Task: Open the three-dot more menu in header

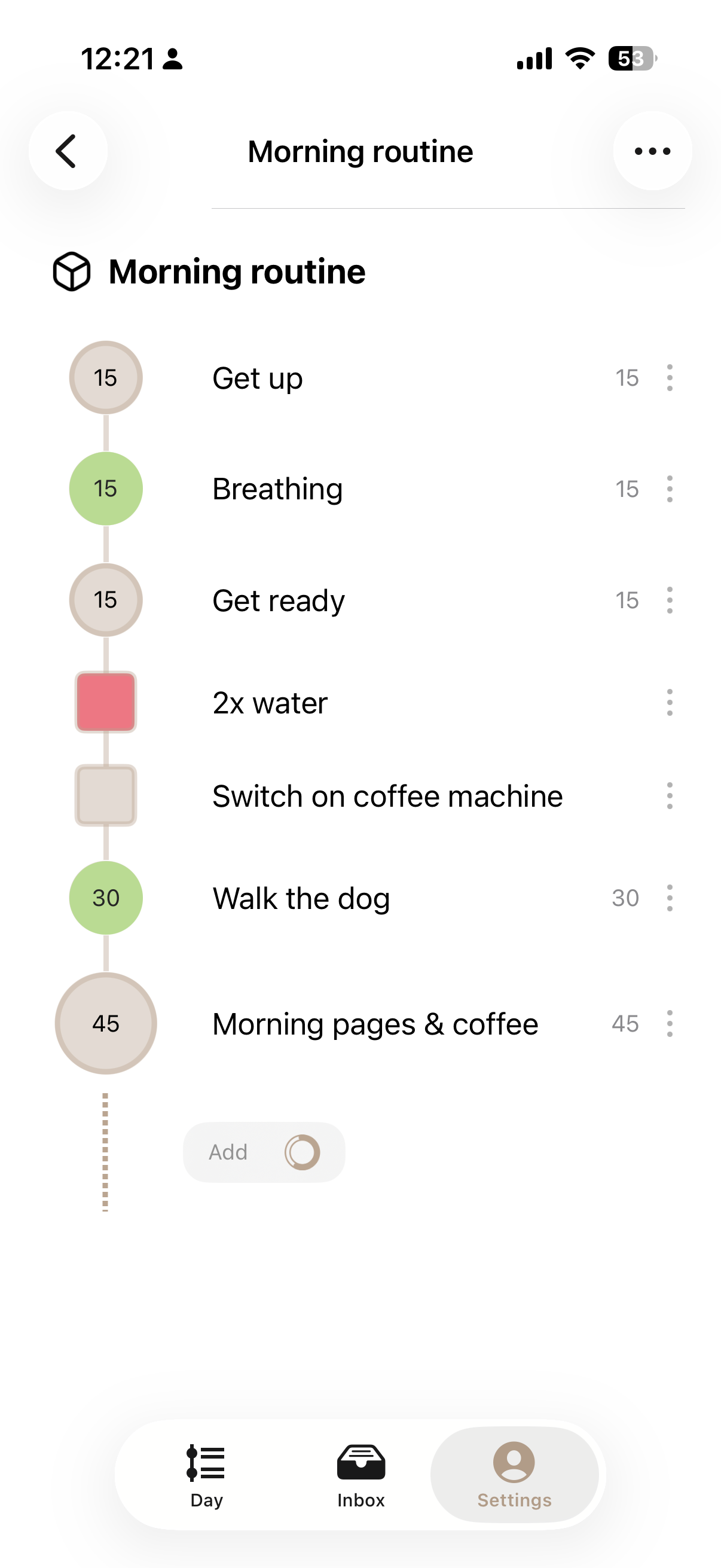Action: [652, 151]
